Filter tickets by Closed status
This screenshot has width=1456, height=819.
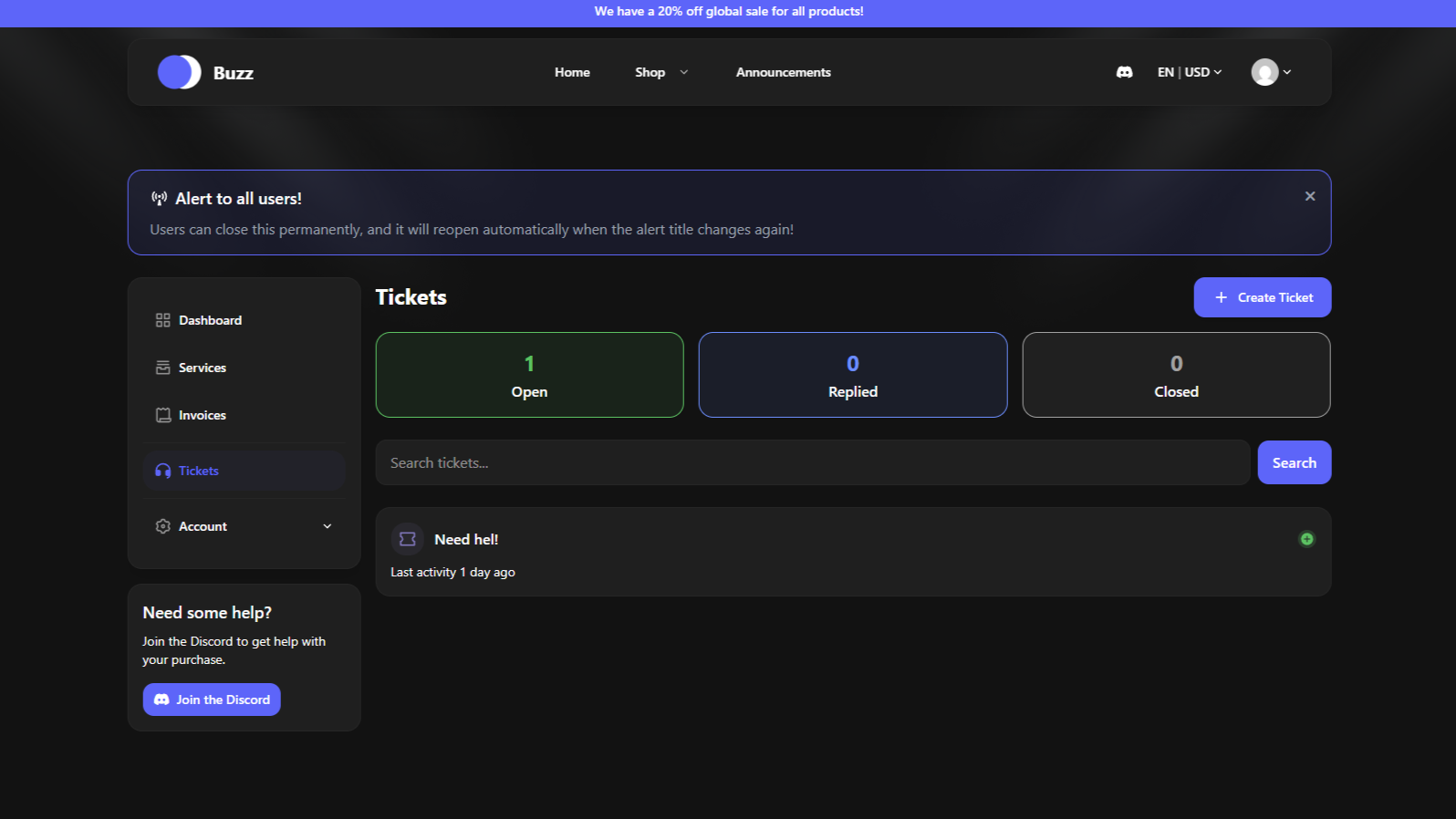(1176, 375)
